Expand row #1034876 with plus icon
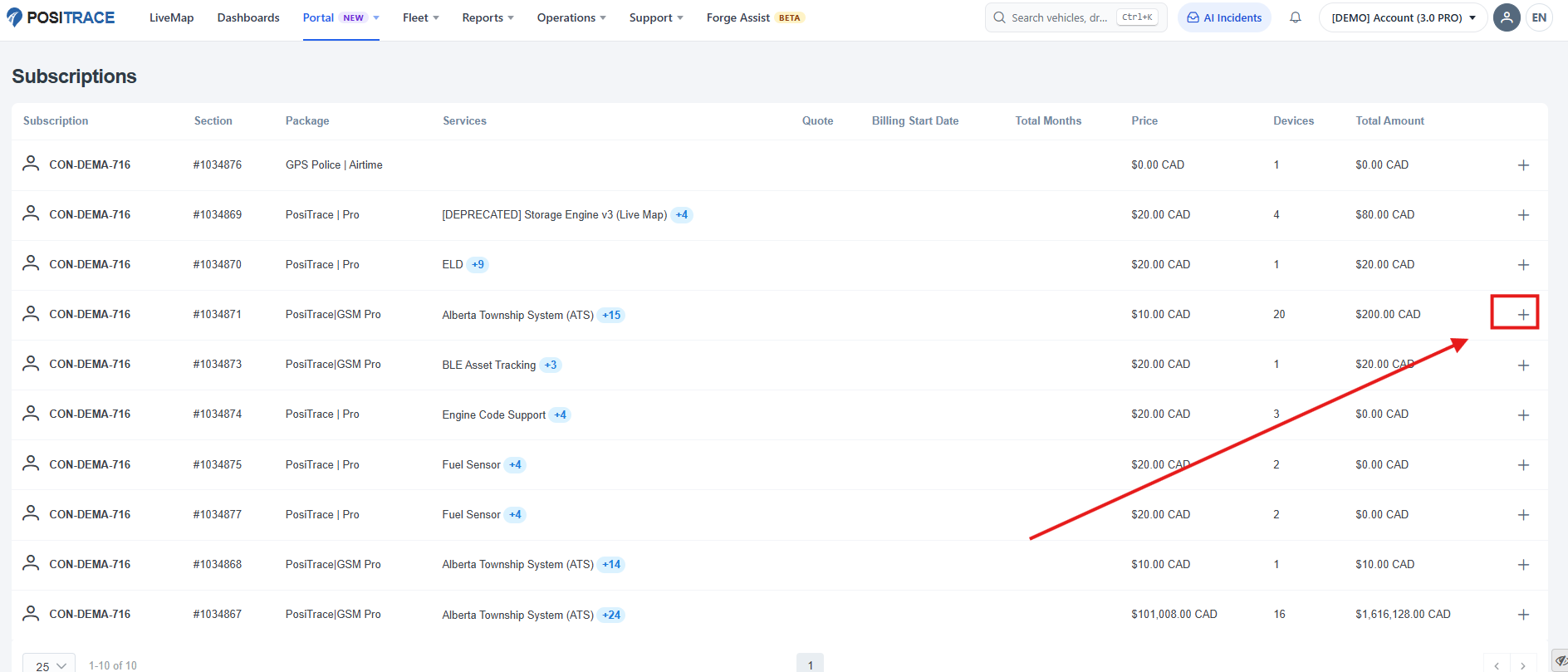Image resolution: width=1568 pixels, height=672 pixels. tap(1523, 165)
